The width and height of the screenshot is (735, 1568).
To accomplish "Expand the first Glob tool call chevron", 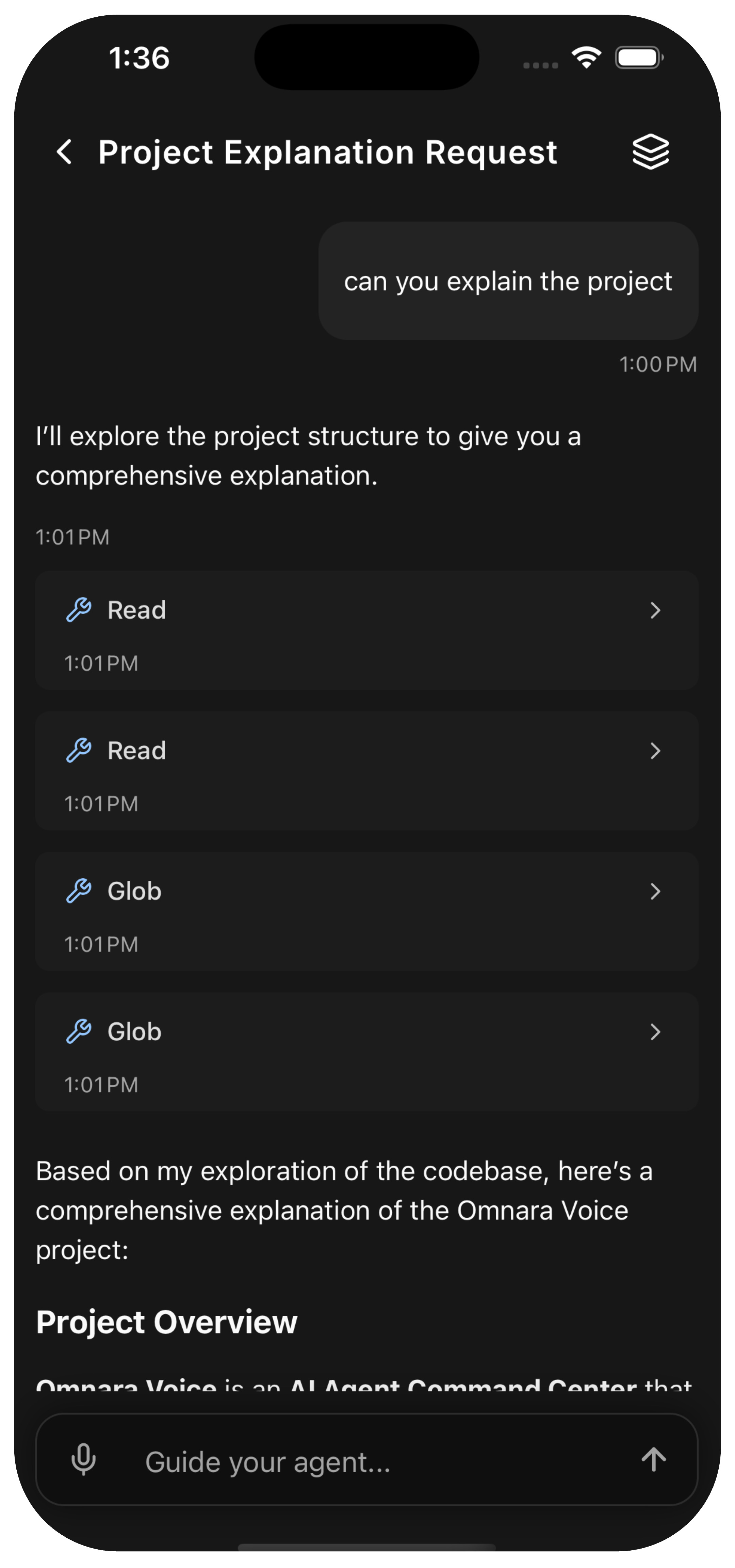I will coord(655,891).
